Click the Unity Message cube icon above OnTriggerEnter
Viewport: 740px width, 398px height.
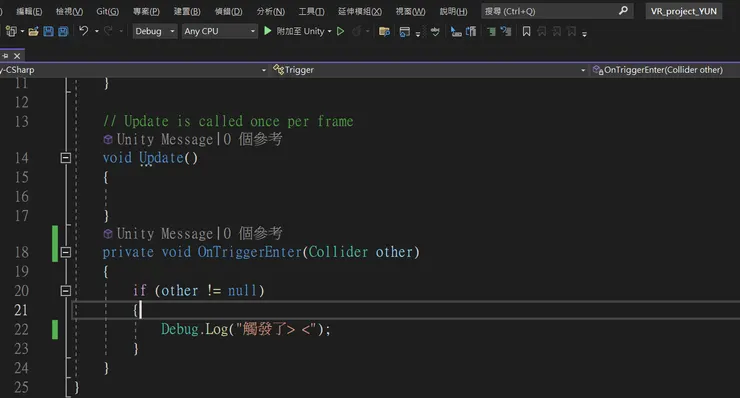tap(108, 234)
